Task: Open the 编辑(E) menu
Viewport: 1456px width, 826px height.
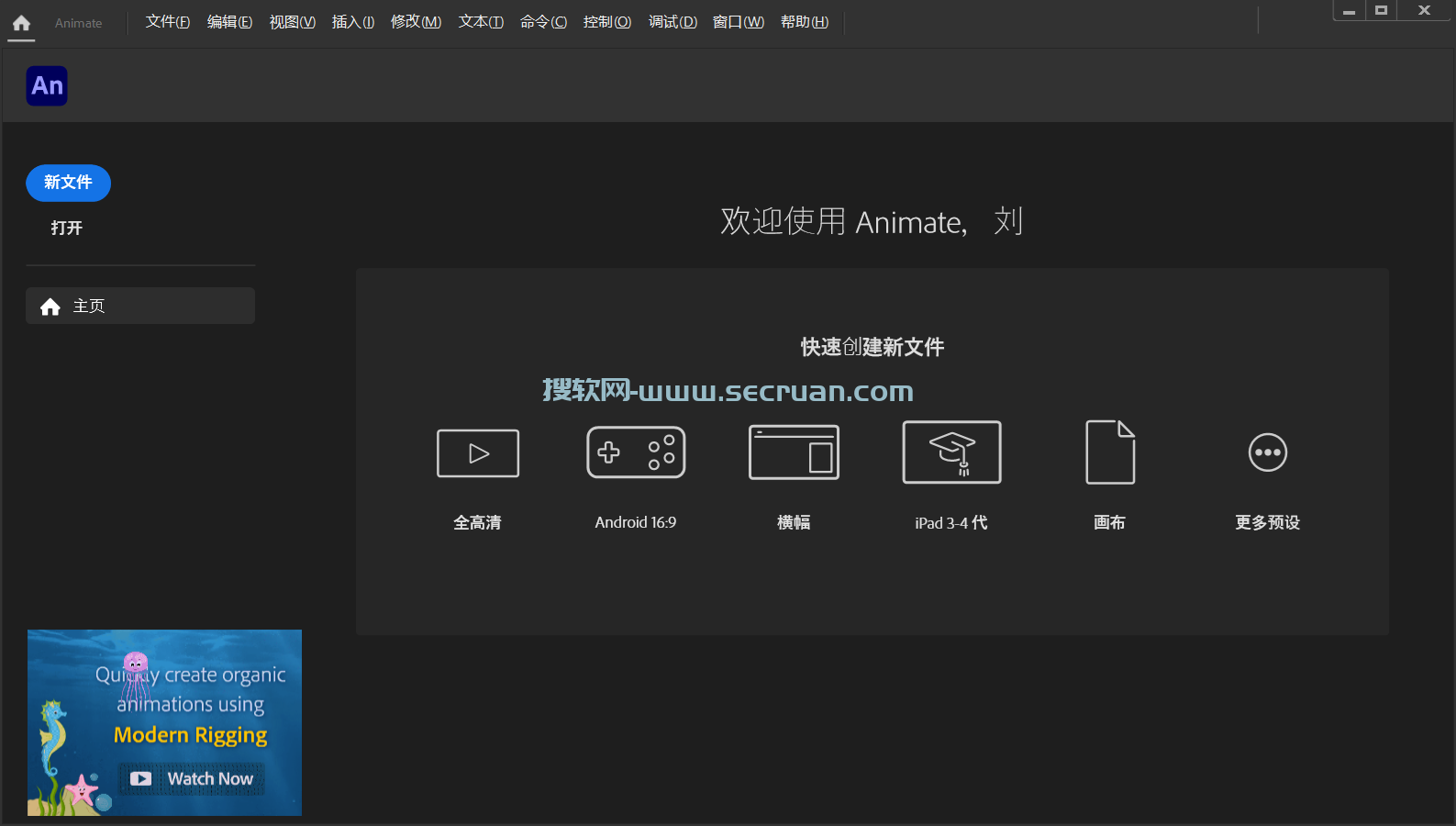Action: click(229, 22)
